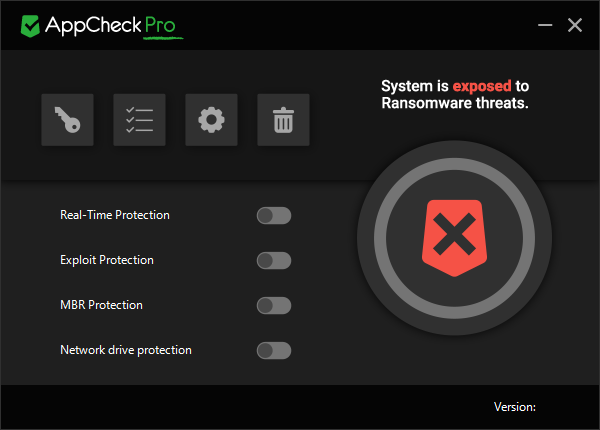The width and height of the screenshot is (600, 430).
Task: Click the MBR Protection label
Action: click(x=101, y=305)
